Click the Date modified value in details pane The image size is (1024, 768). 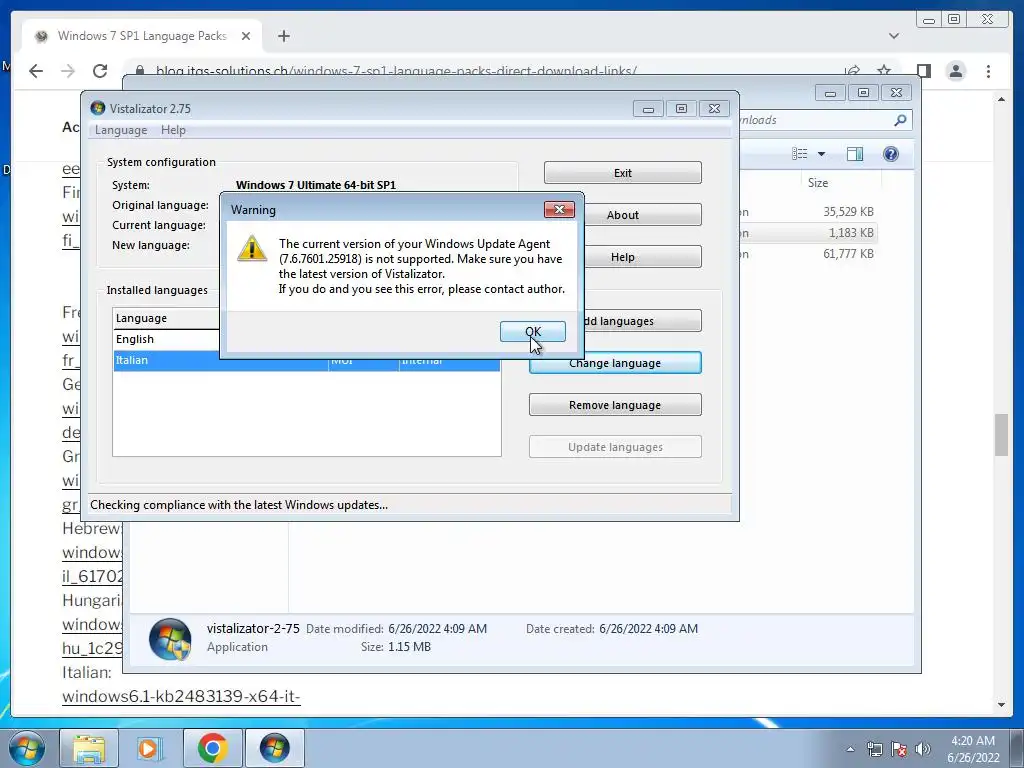pos(438,629)
